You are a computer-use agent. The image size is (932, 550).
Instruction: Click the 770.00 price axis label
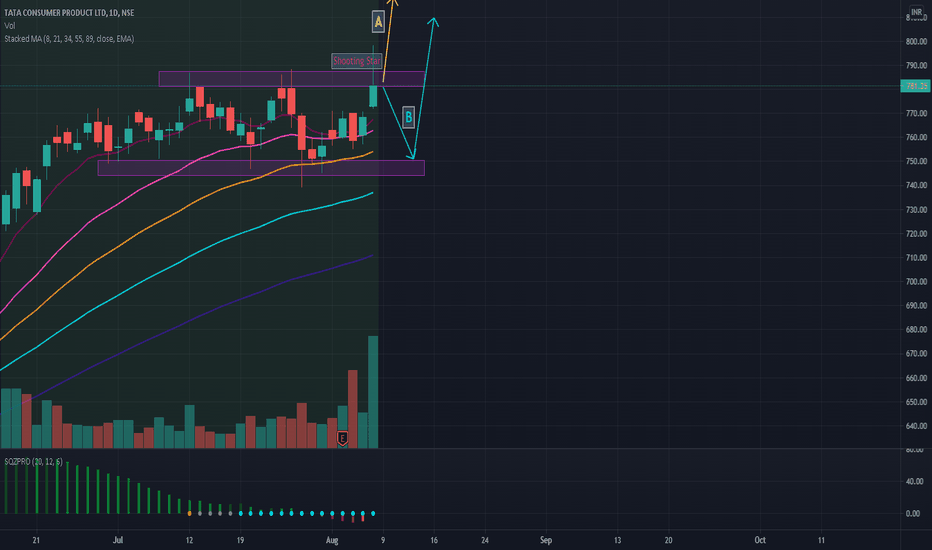click(916, 113)
